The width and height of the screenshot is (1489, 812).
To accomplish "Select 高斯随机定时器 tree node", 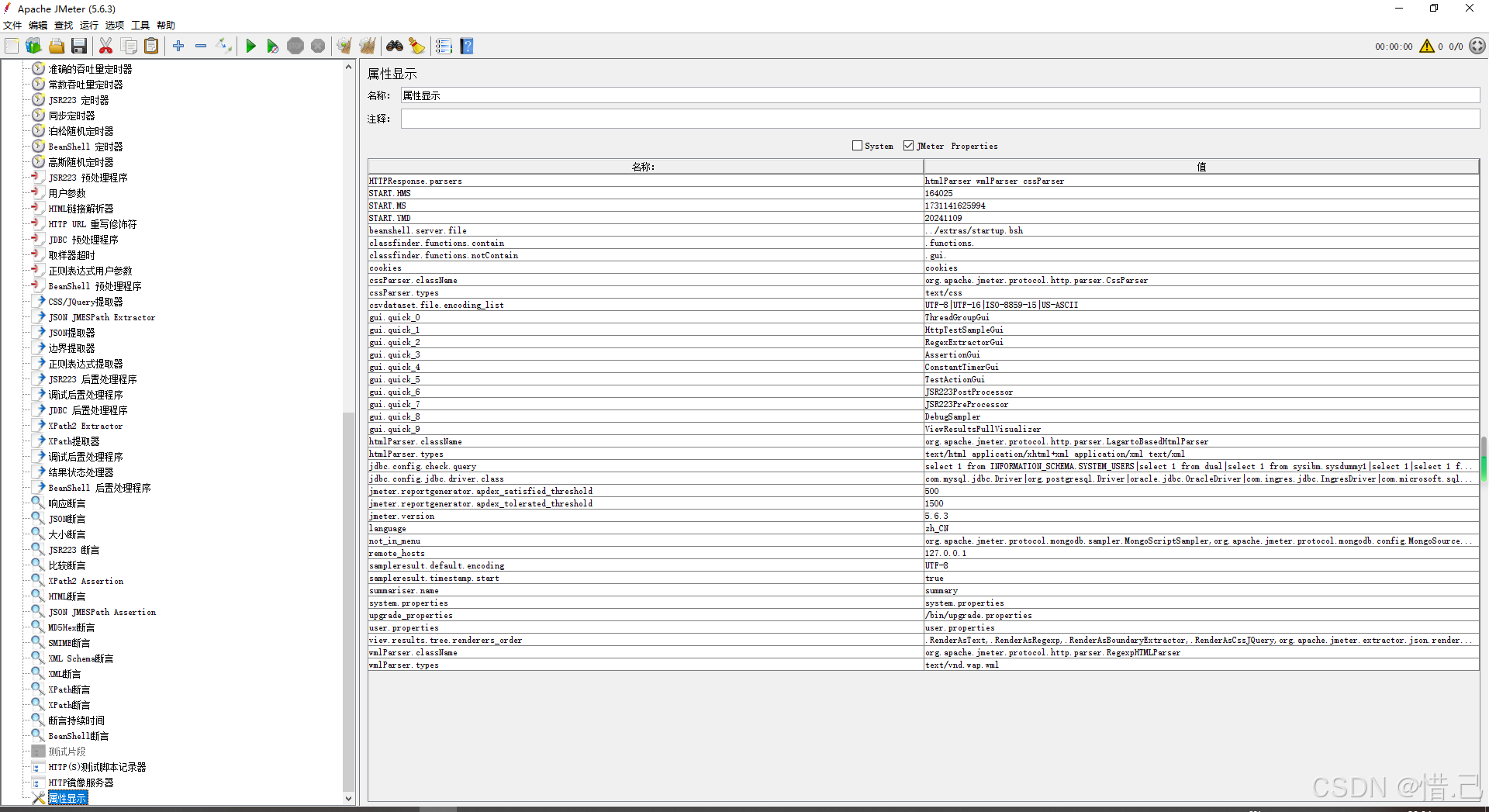I will click(81, 162).
